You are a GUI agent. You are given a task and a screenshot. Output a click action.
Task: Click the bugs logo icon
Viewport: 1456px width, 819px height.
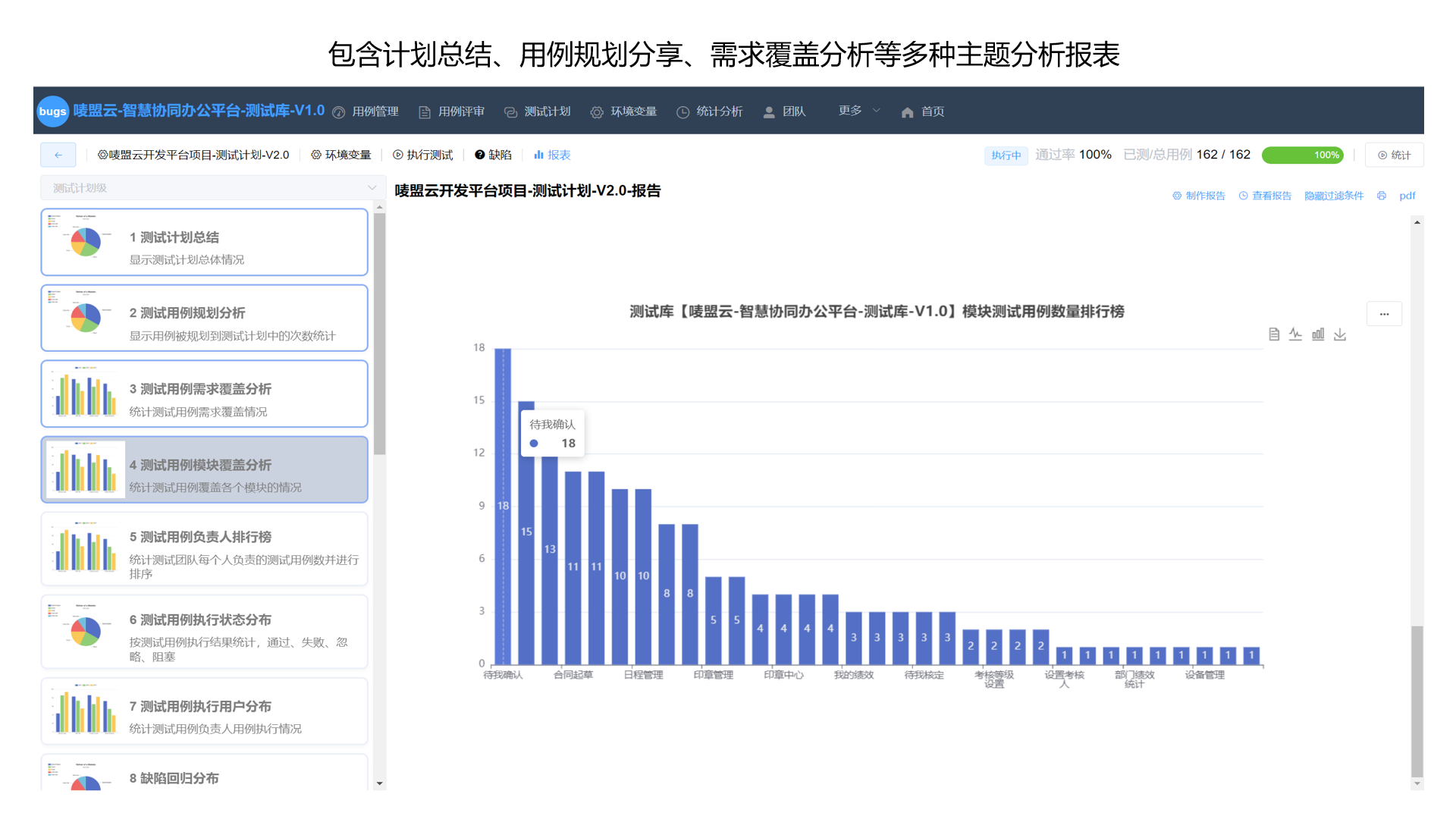point(52,111)
